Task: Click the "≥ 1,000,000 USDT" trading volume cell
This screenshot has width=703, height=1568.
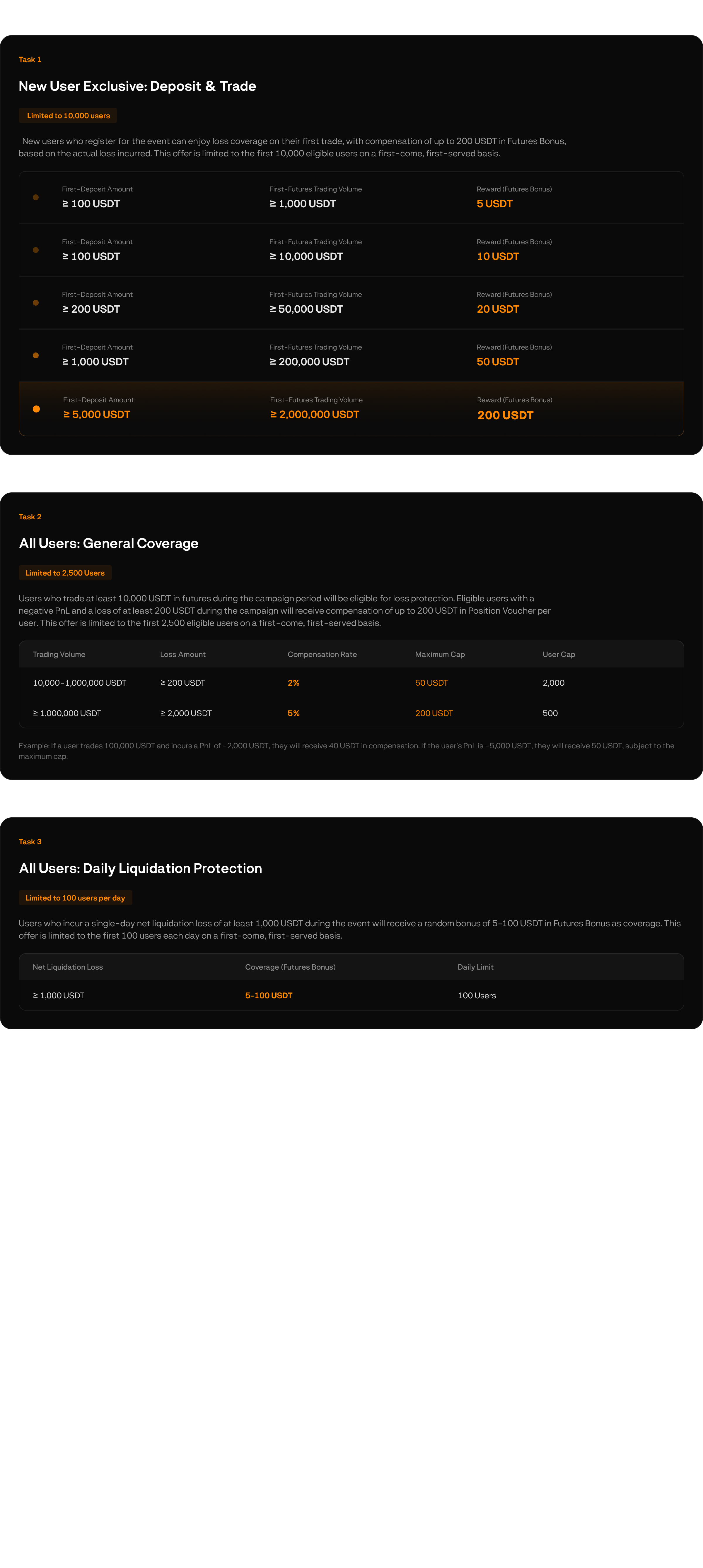Action: [x=67, y=713]
